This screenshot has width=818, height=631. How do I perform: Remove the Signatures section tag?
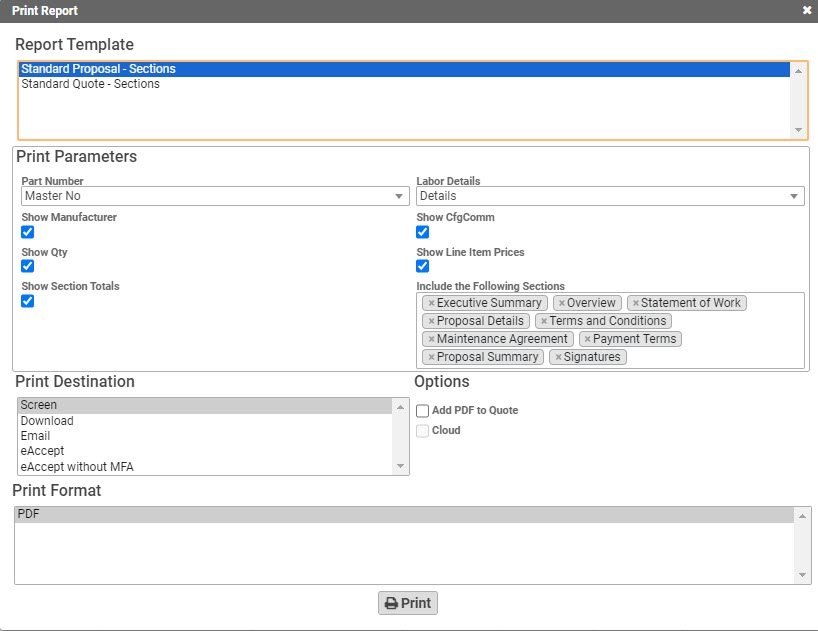558,357
